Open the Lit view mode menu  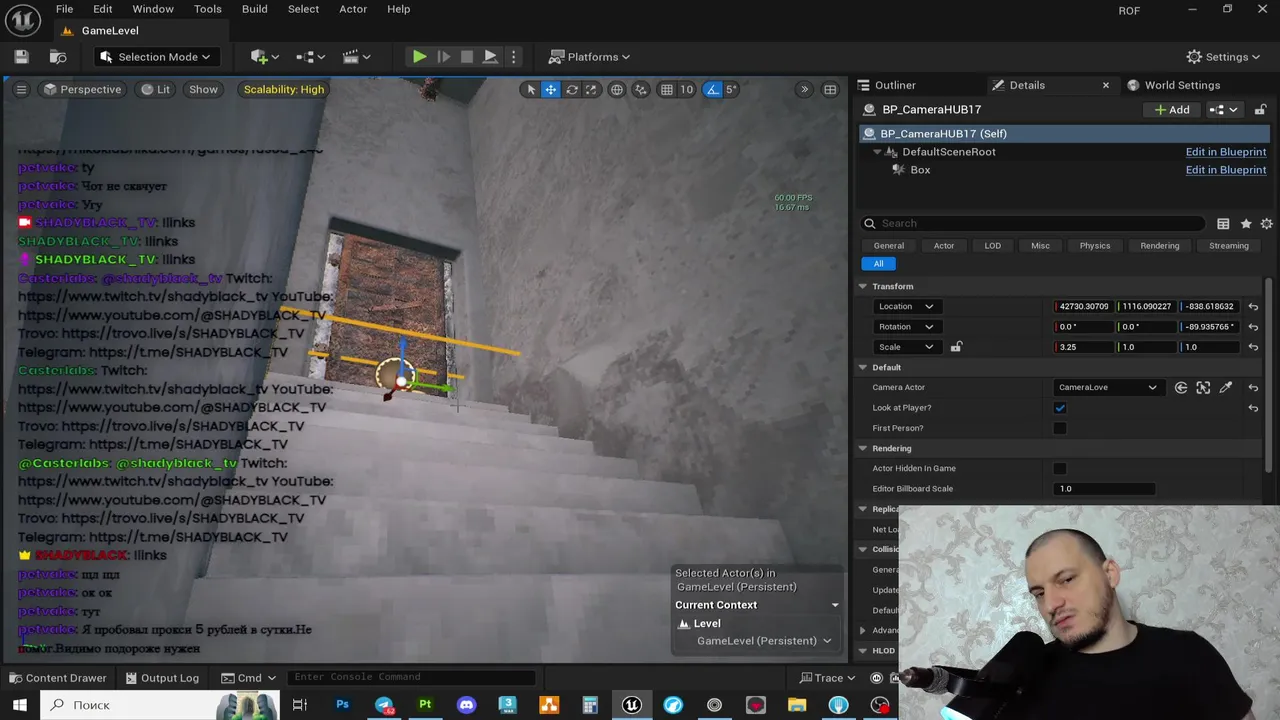tap(155, 89)
